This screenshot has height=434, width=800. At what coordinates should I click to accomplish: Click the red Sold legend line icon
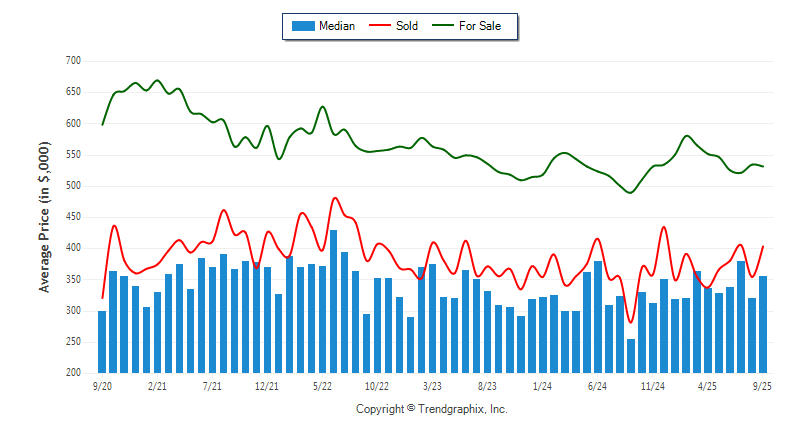click(376, 26)
